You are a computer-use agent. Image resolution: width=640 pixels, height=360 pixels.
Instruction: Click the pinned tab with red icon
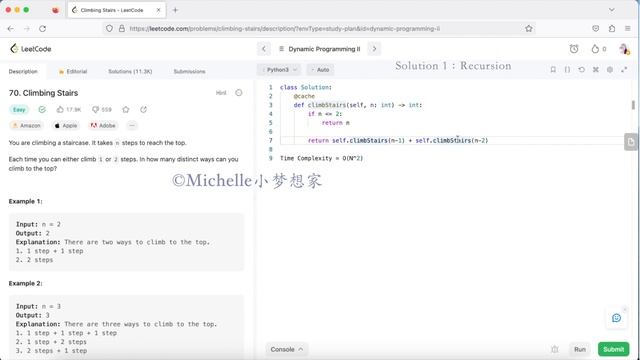click(56, 10)
